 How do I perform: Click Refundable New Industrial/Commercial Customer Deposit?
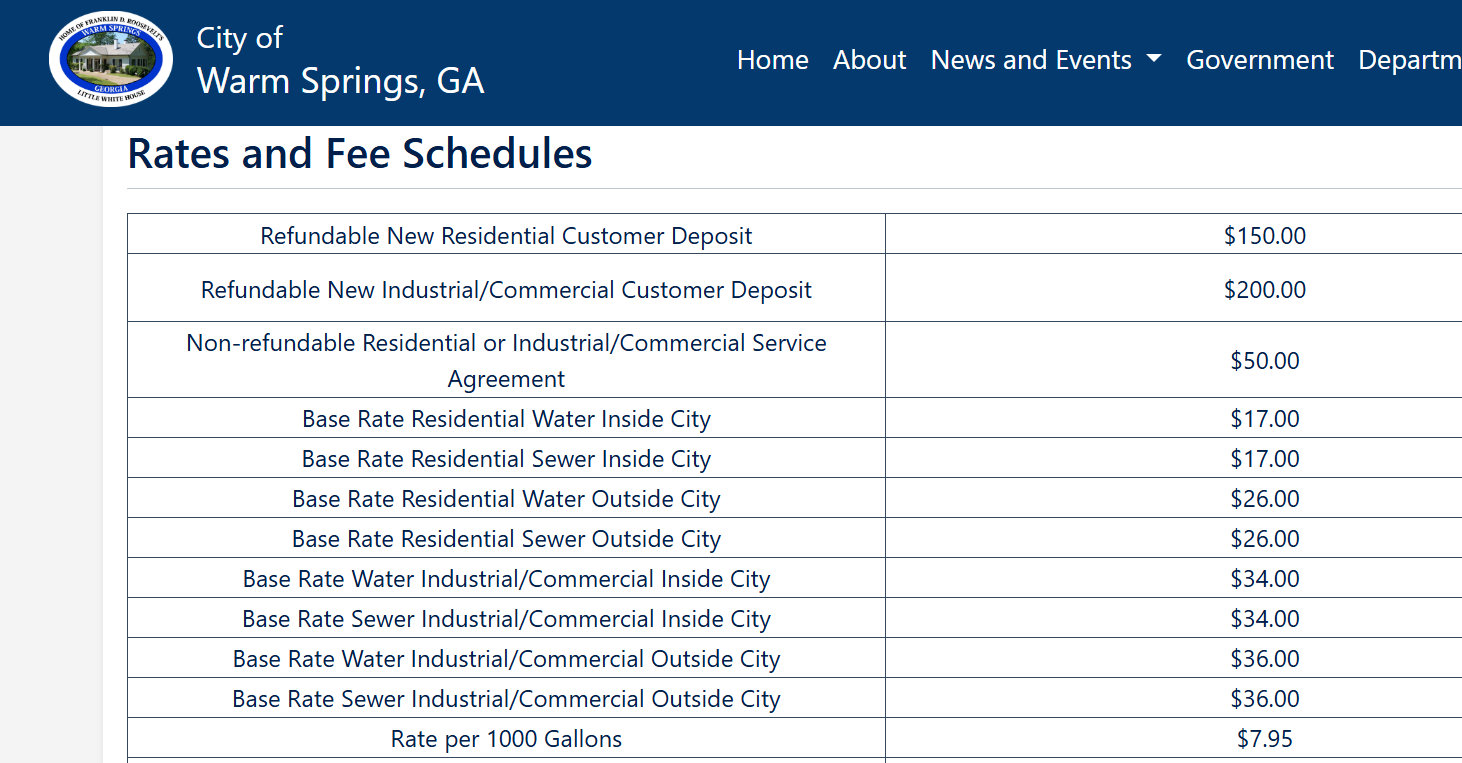click(x=506, y=290)
